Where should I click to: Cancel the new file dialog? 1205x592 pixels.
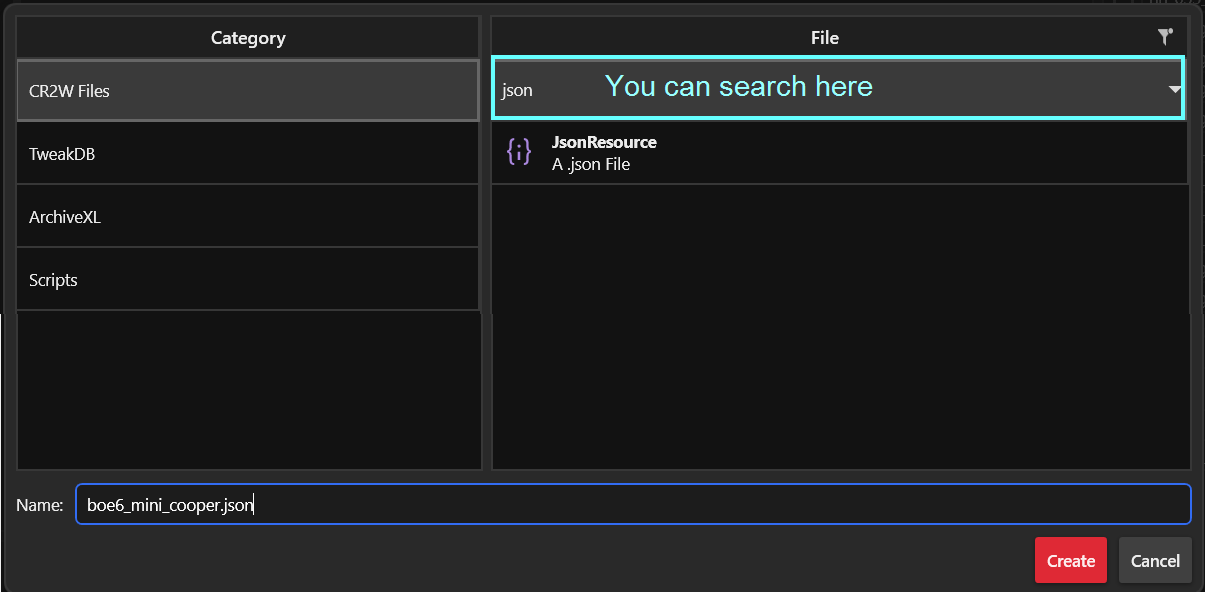[x=1155, y=561]
